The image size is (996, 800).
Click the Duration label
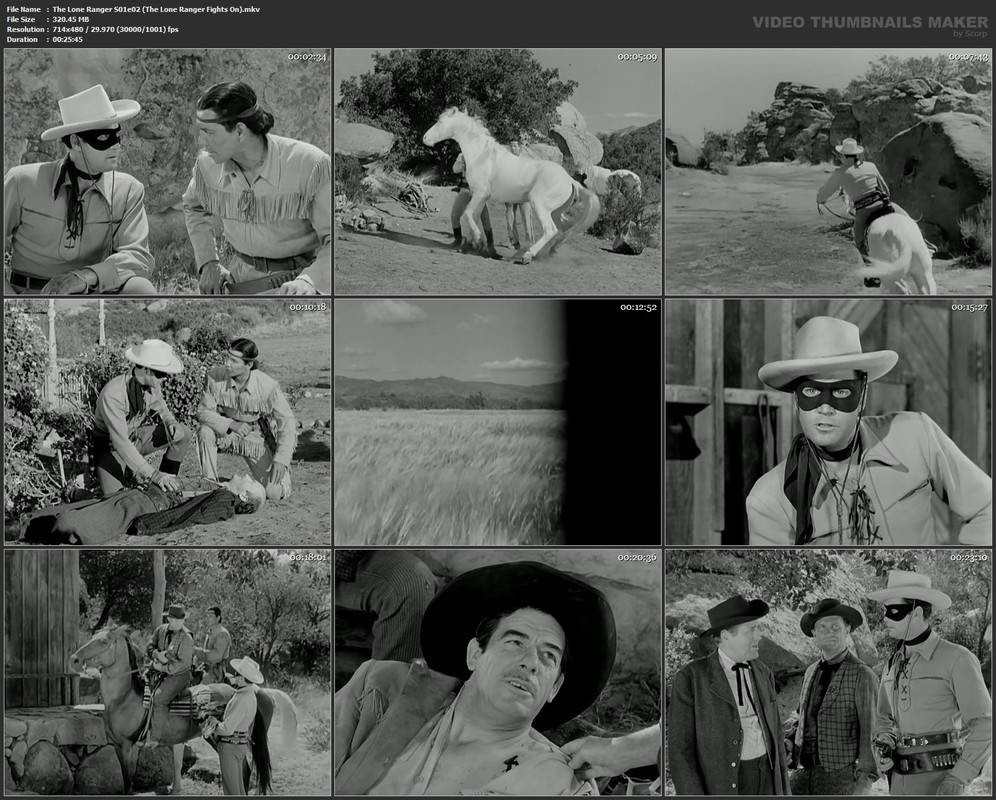pos(22,39)
